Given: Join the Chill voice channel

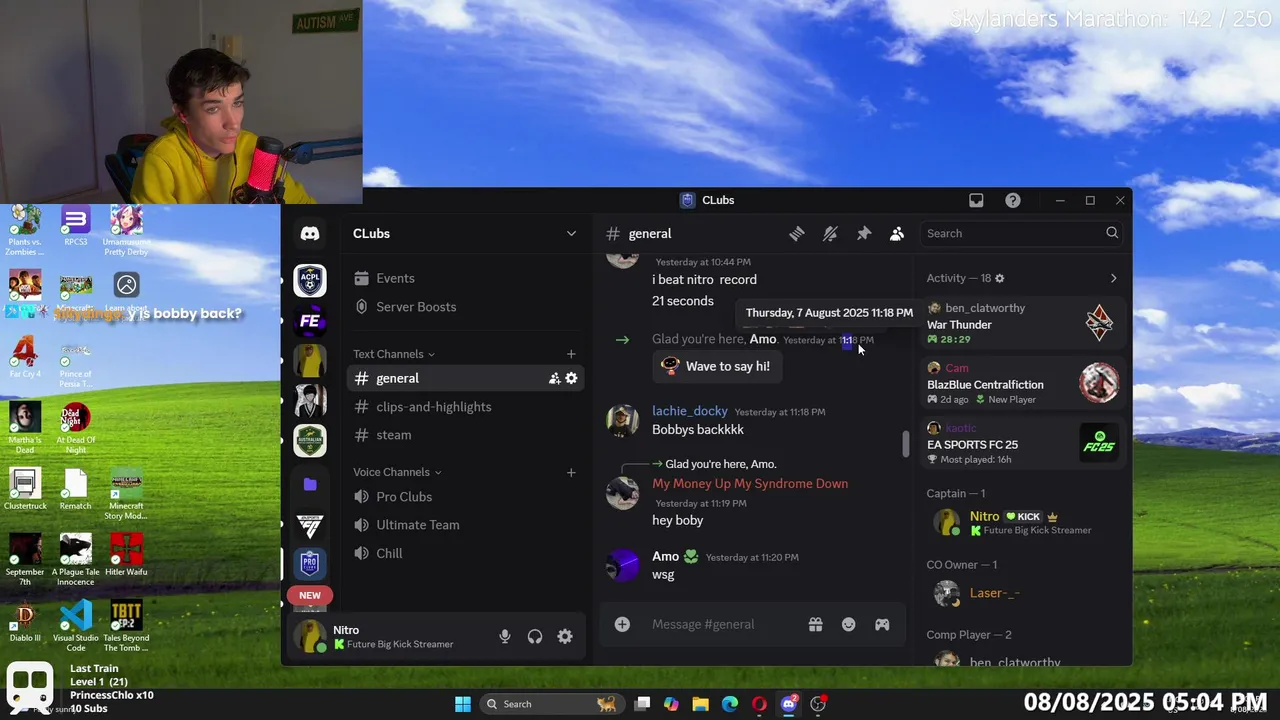Looking at the screenshot, I should pyautogui.click(x=464, y=553).
